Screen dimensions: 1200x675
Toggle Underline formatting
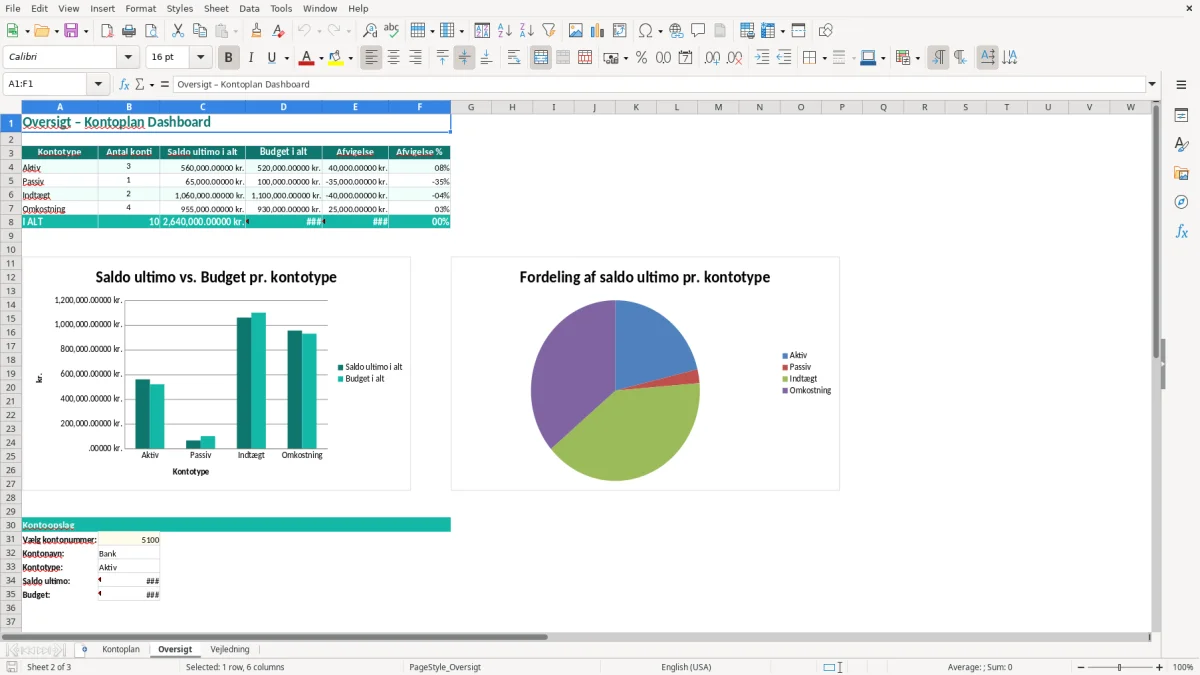point(271,58)
